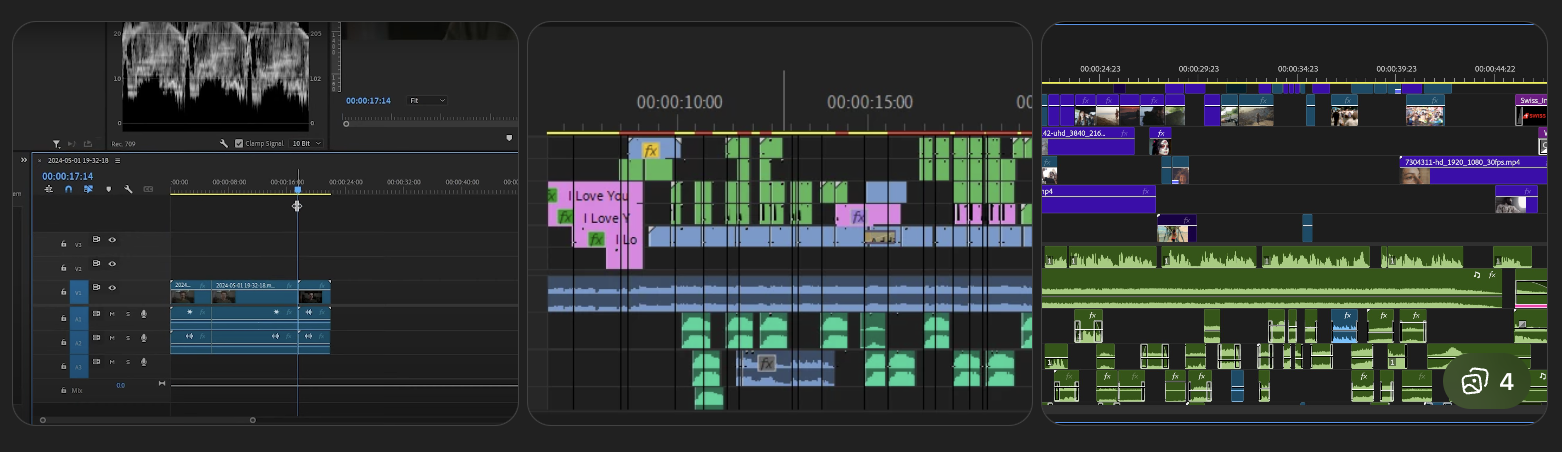Click the blue 00:00:17:14 timeline timecode

click(x=67, y=176)
